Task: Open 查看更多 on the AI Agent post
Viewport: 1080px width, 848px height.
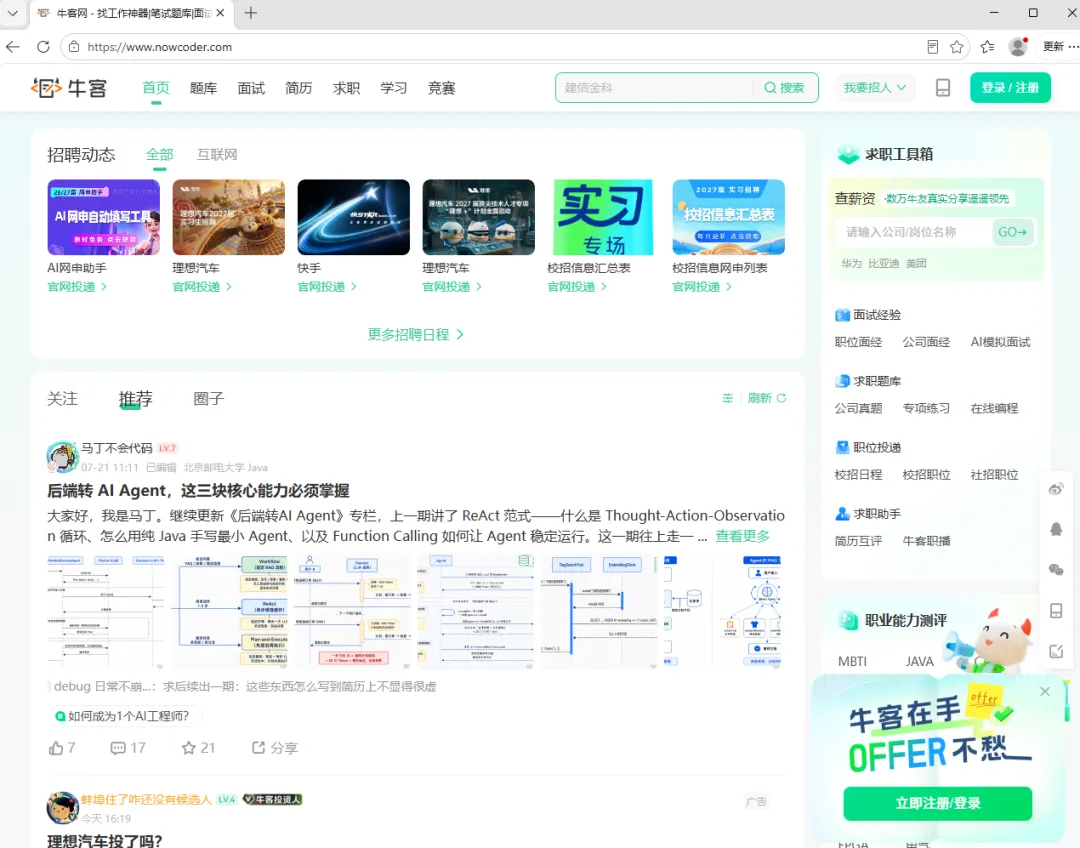Action: 742,536
